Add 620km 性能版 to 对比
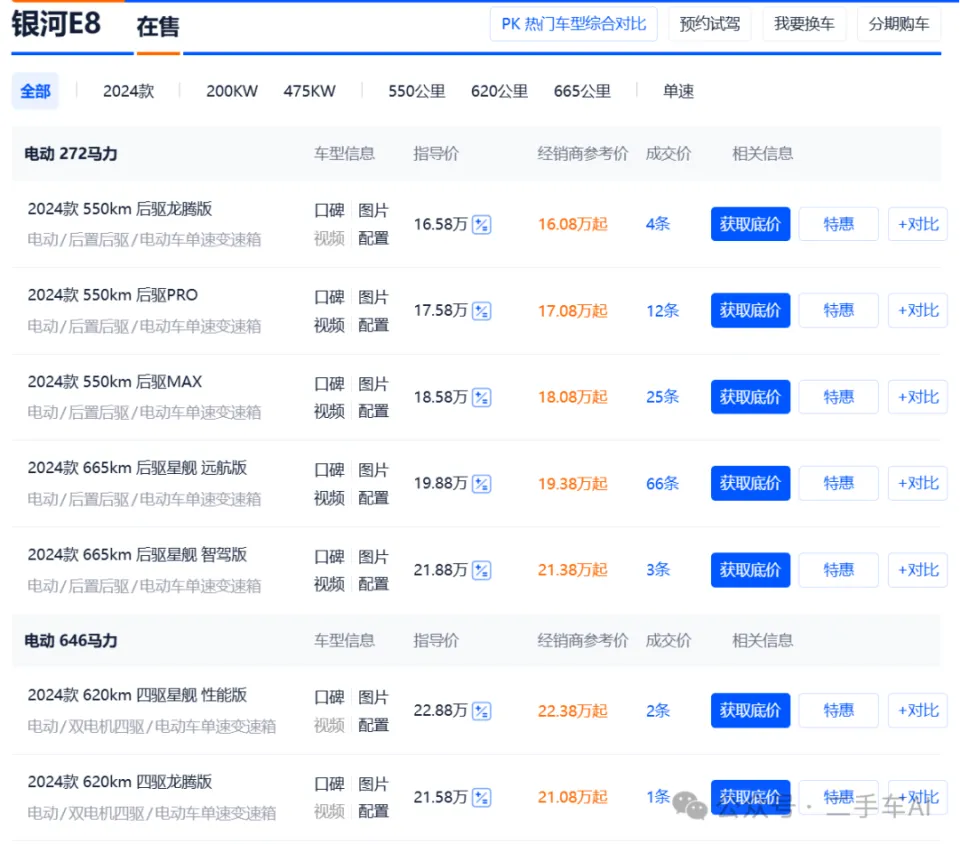 tap(918, 711)
